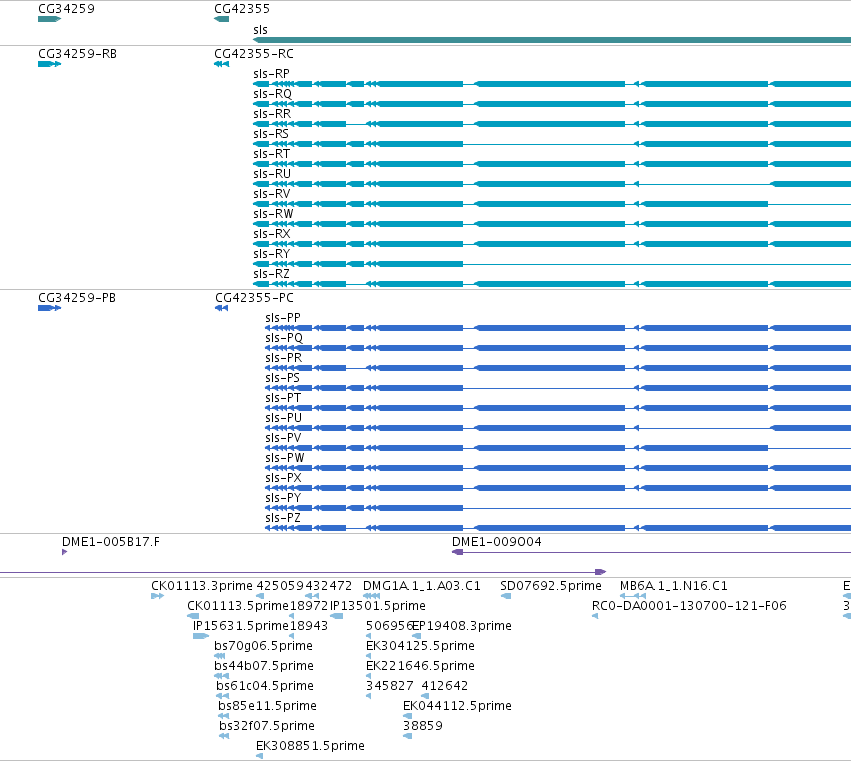Click the EK304125.5prime EST glyph

click(x=369, y=656)
